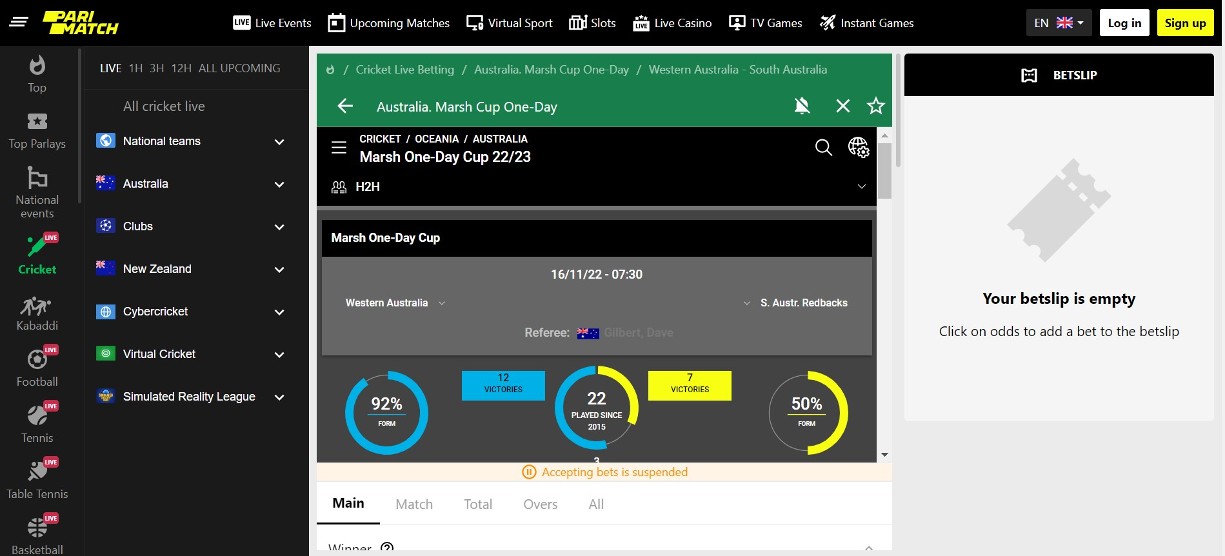1225x556 pixels.
Task: Open Instant Games page
Action: [x=867, y=23]
